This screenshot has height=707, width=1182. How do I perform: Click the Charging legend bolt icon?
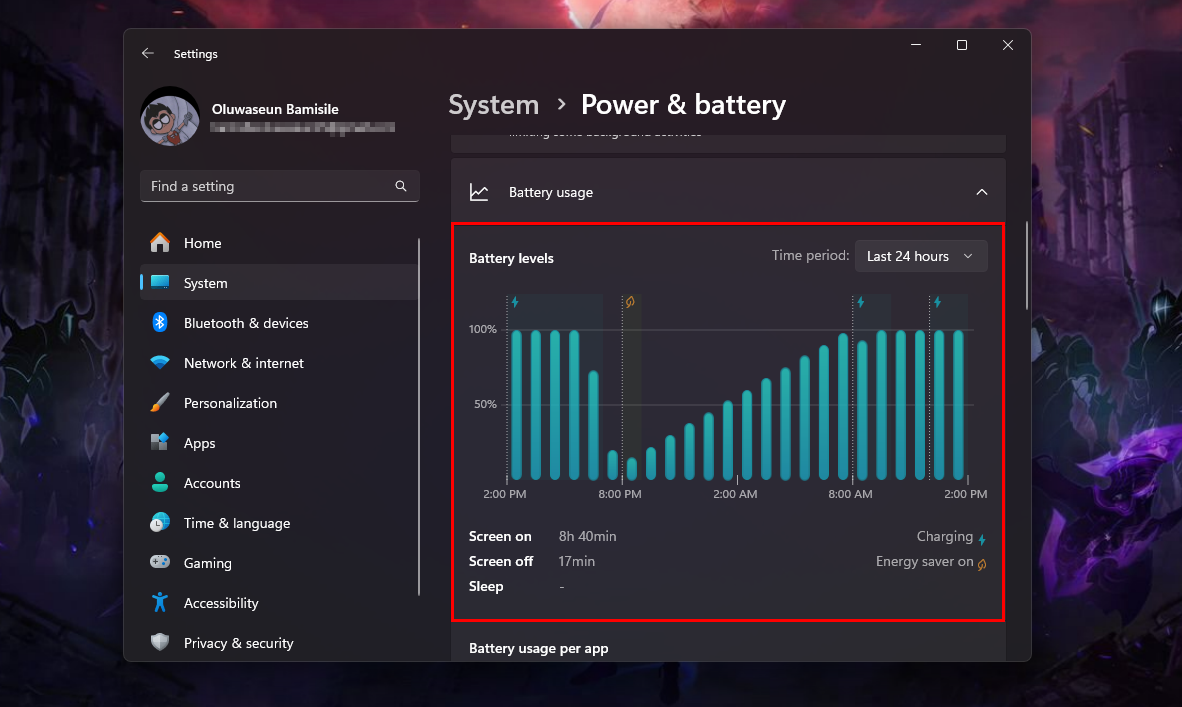coord(981,540)
